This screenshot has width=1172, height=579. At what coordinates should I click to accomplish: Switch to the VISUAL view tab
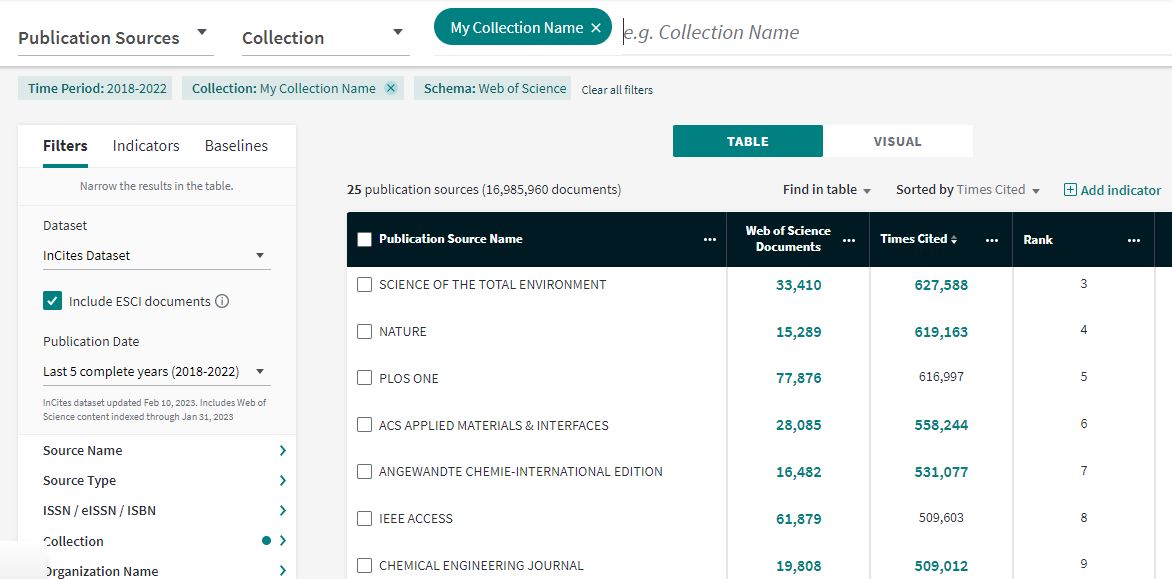point(898,141)
